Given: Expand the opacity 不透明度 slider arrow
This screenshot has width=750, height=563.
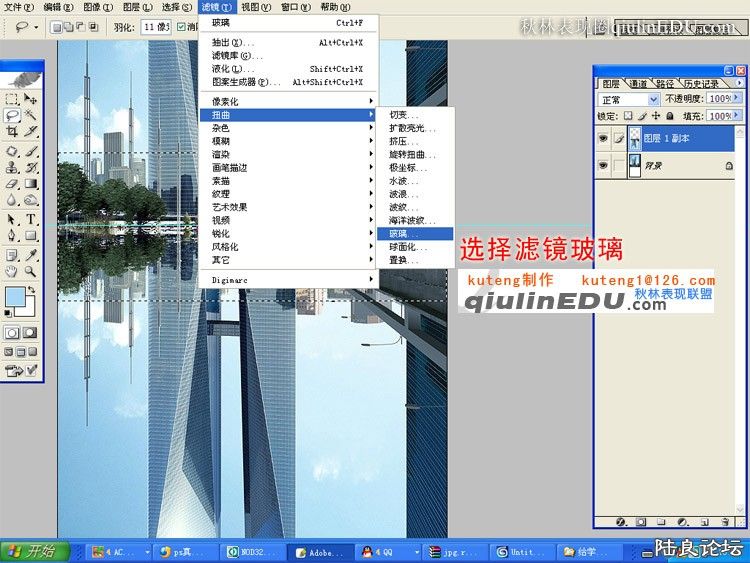Looking at the screenshot, I should pyautogui.click(x=740, y=100).
